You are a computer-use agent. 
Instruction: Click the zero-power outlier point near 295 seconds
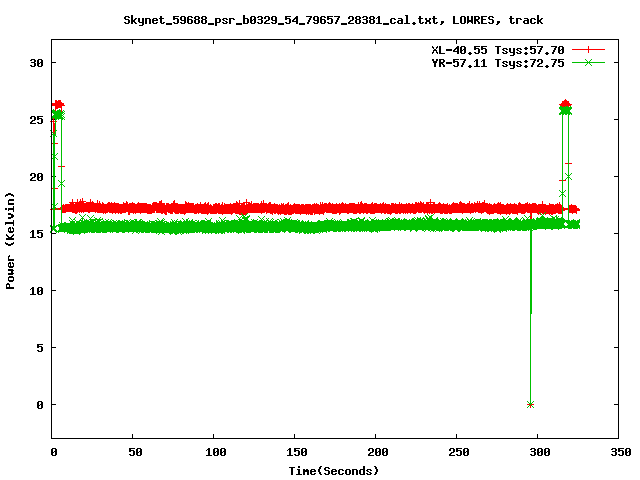point(530,404)
